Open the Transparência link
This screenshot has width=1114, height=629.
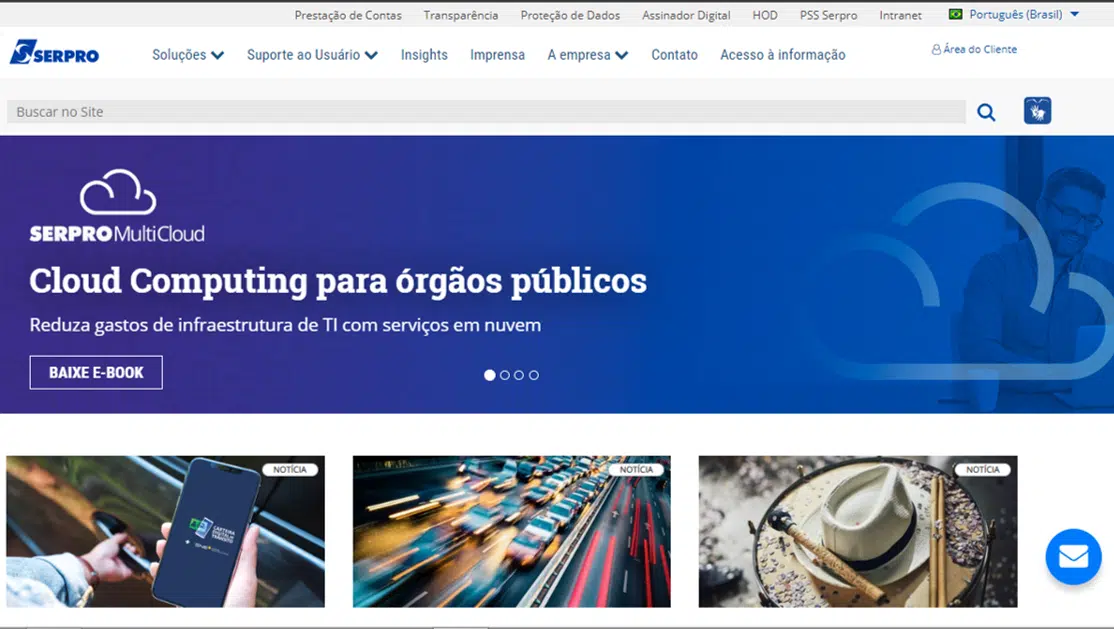(460, 15)
